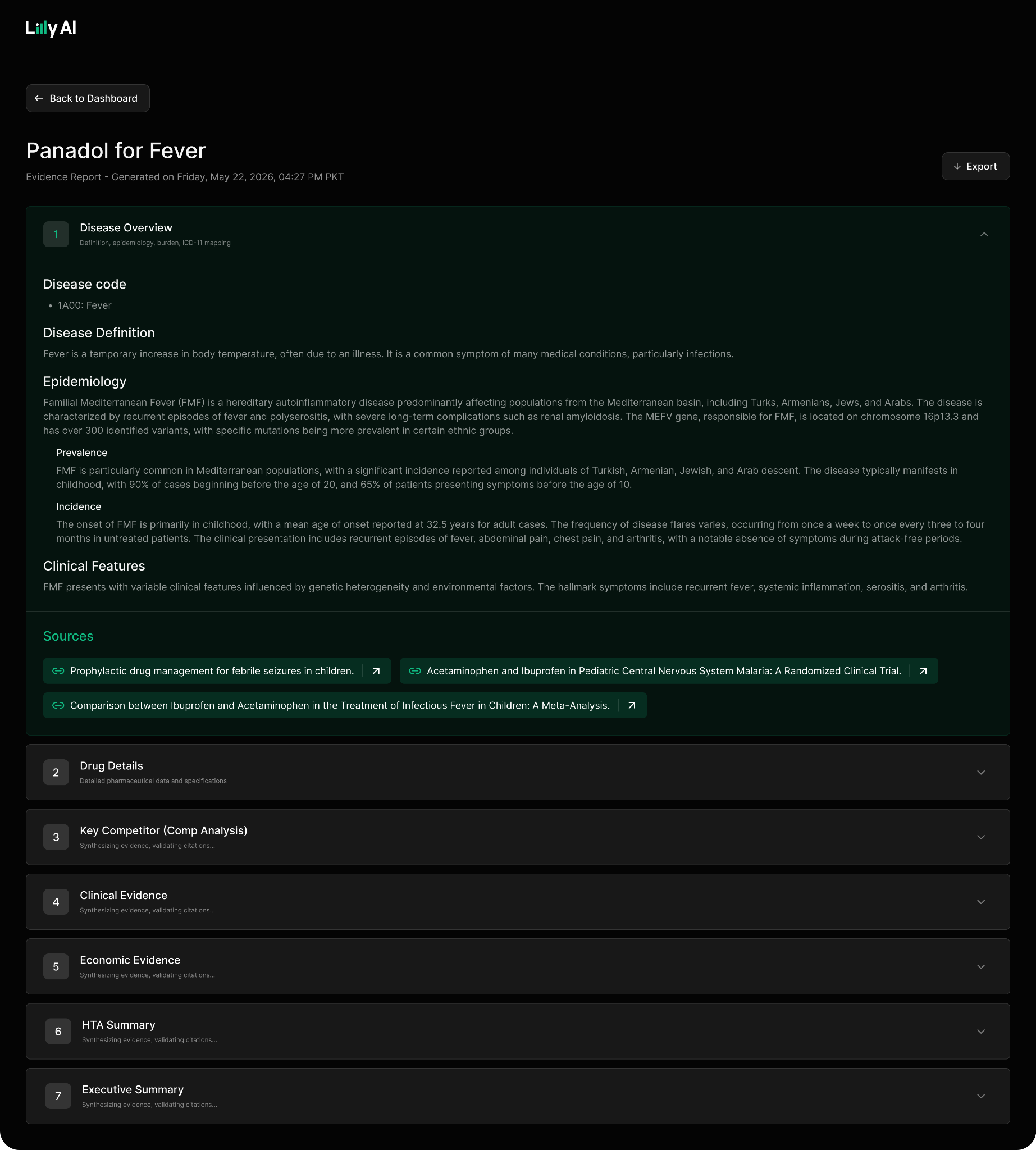Click the number 1 section badge
Viewport: 1036px width, 1150px height.
click(56, 235)
